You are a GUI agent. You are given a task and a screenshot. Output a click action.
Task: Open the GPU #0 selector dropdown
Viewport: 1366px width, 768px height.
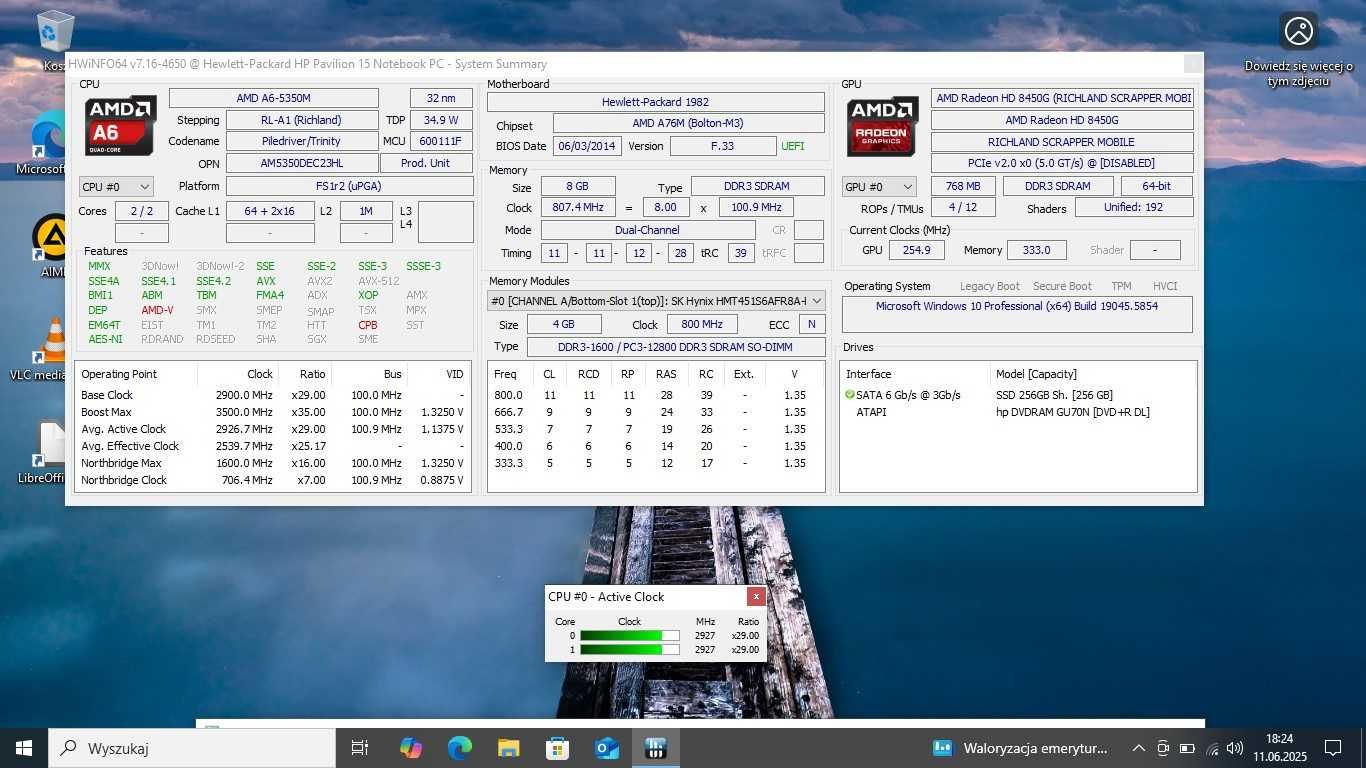[x=879, y=187]
